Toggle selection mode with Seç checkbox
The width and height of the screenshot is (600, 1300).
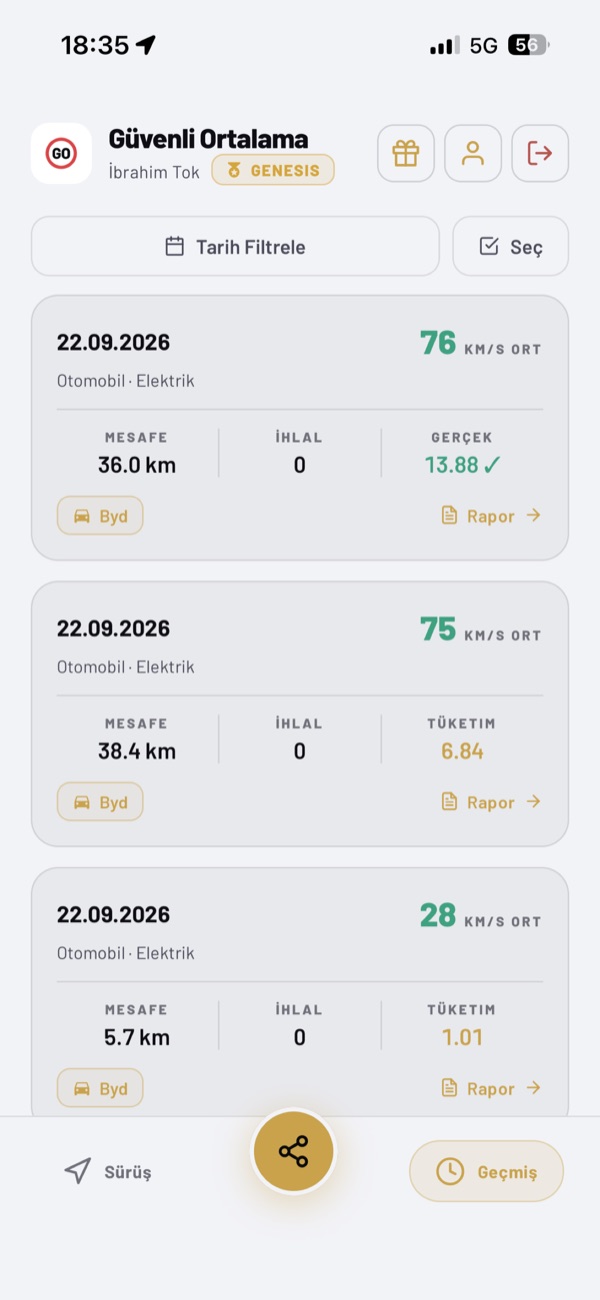pos(511,246)
